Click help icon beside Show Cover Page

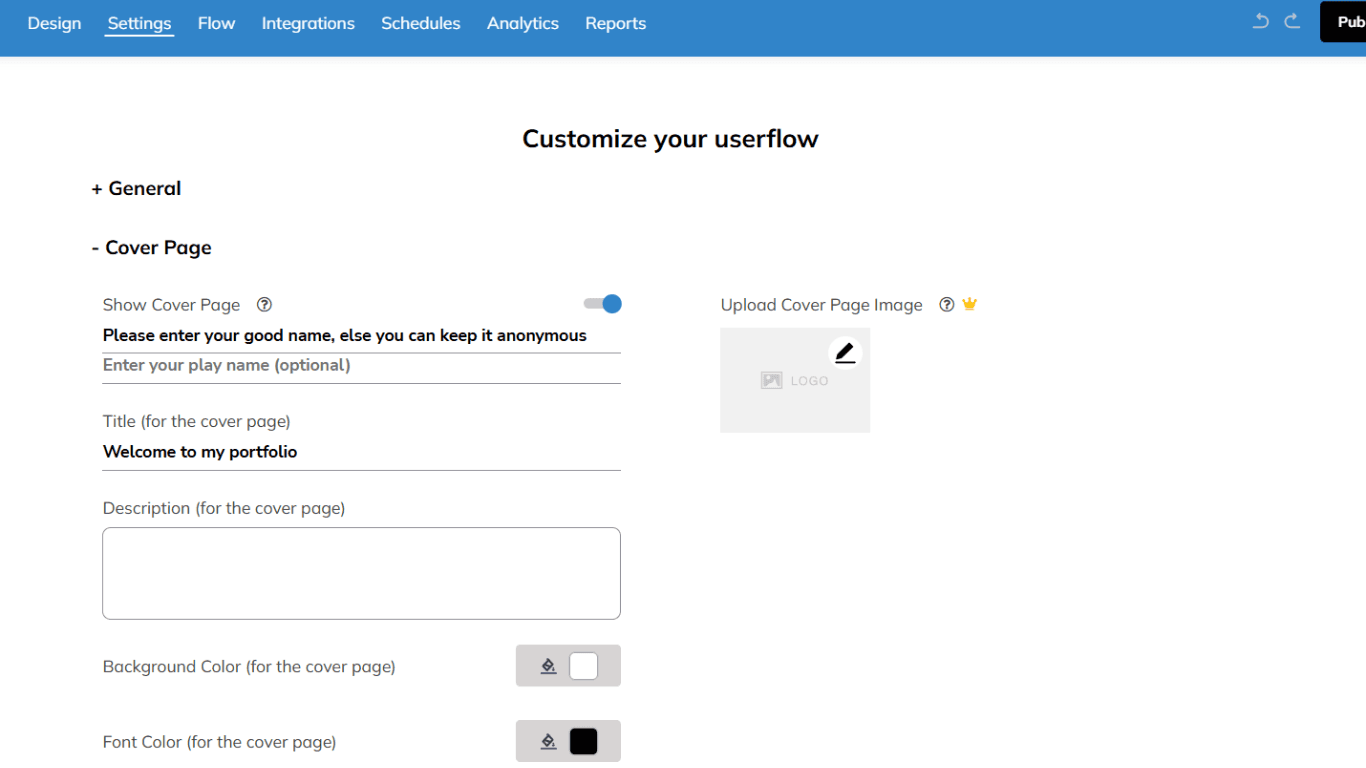point(264,305)
